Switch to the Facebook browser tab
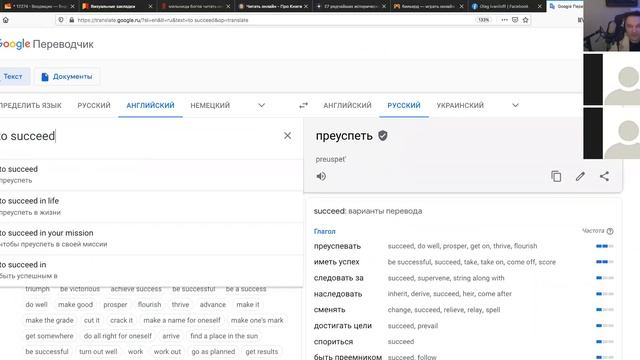Image resolution: width=640 pixels, height=360 pixels. (x=503, y=6)
